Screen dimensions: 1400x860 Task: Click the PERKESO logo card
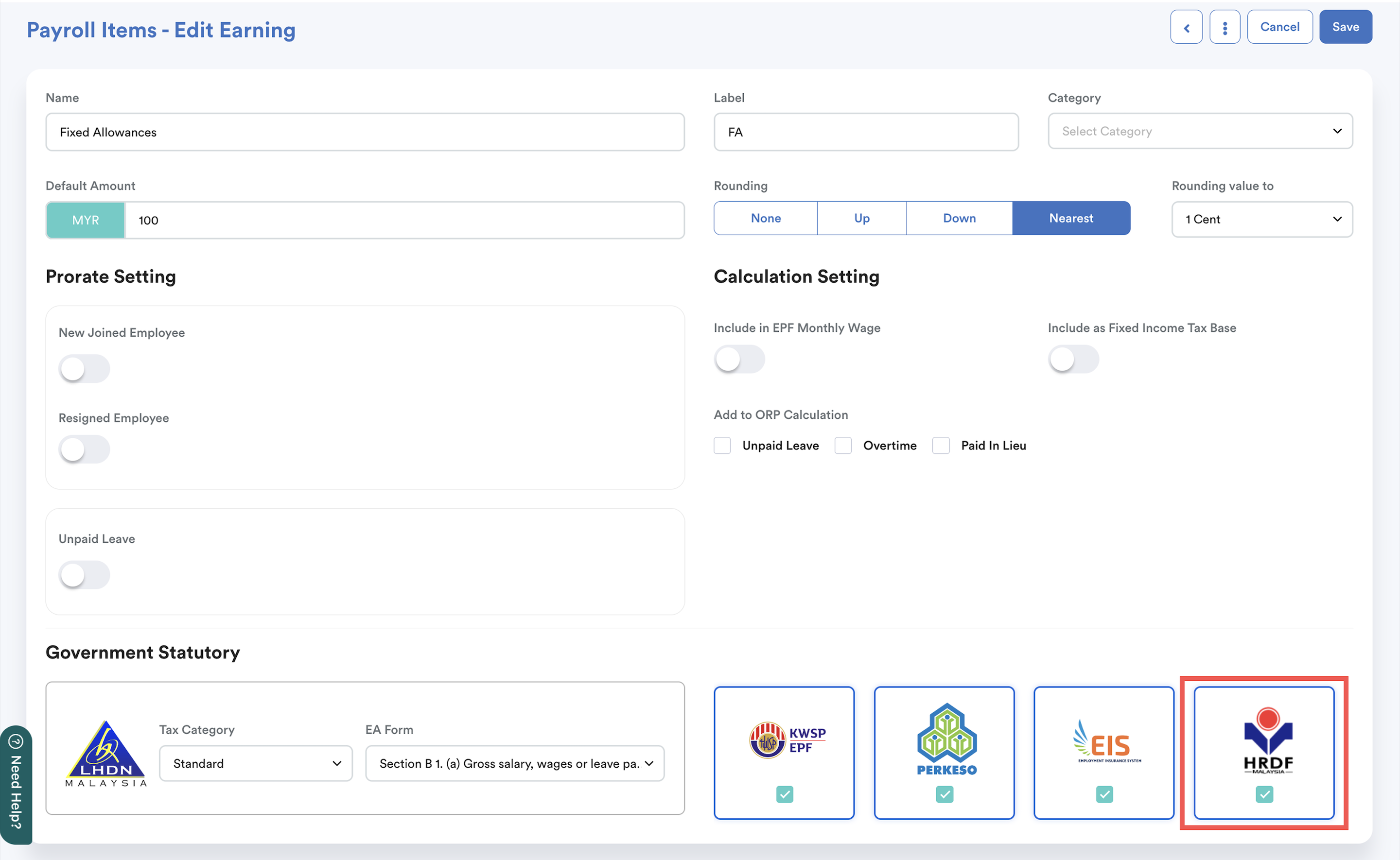[946, 740]
